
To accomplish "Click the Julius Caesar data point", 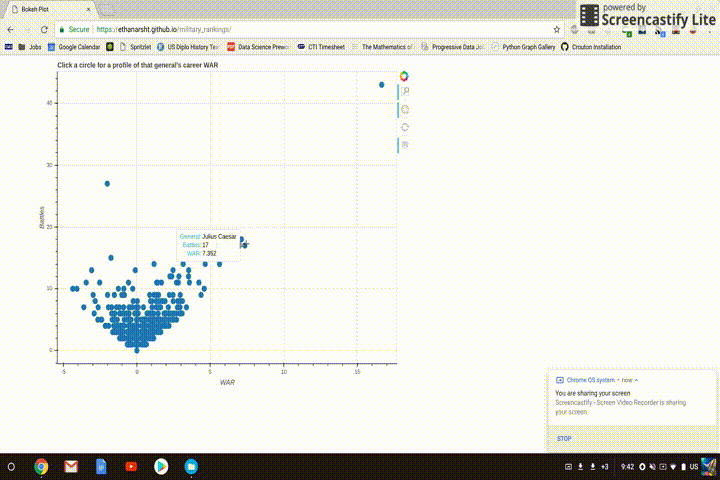I will (x=244, y=244).
